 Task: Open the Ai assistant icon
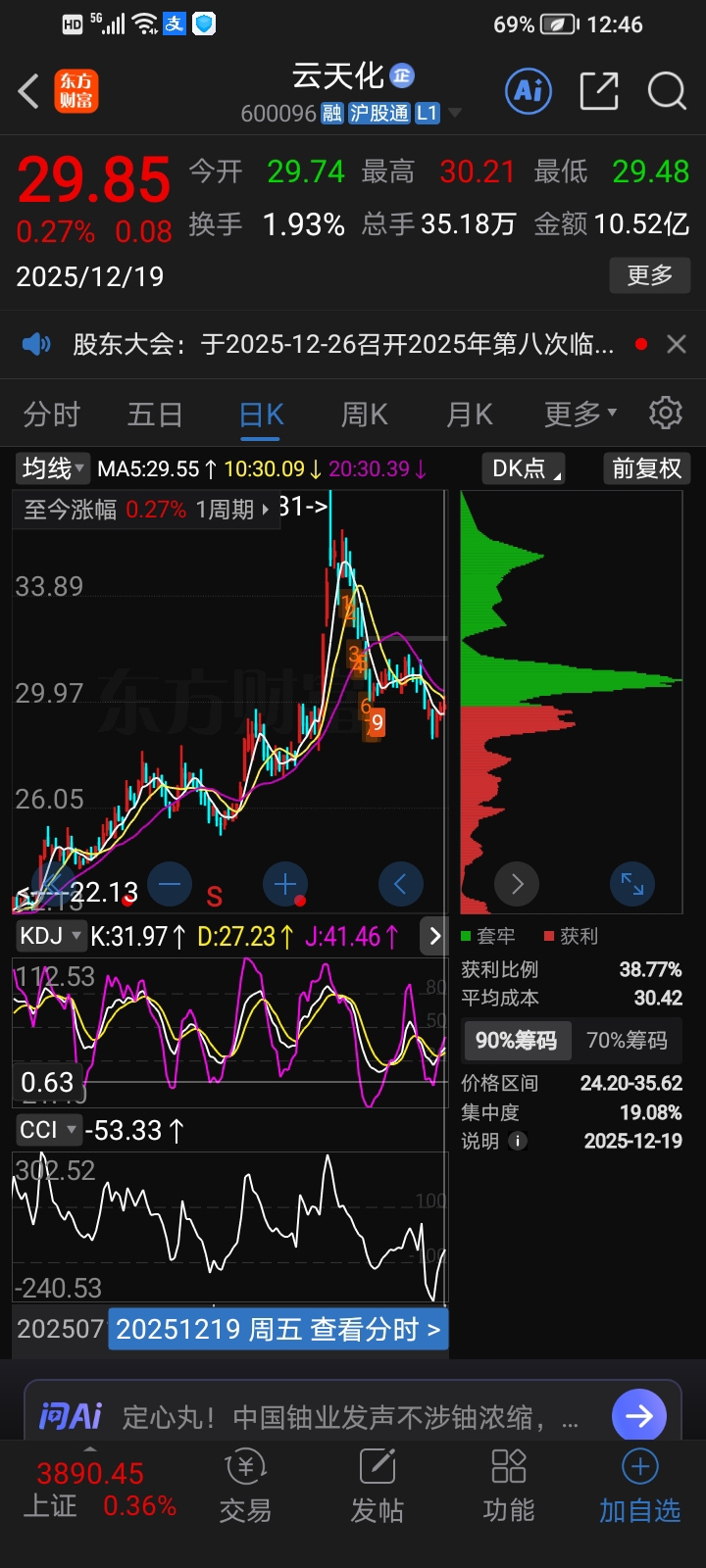pyautogui.click(x=529, y=91)
